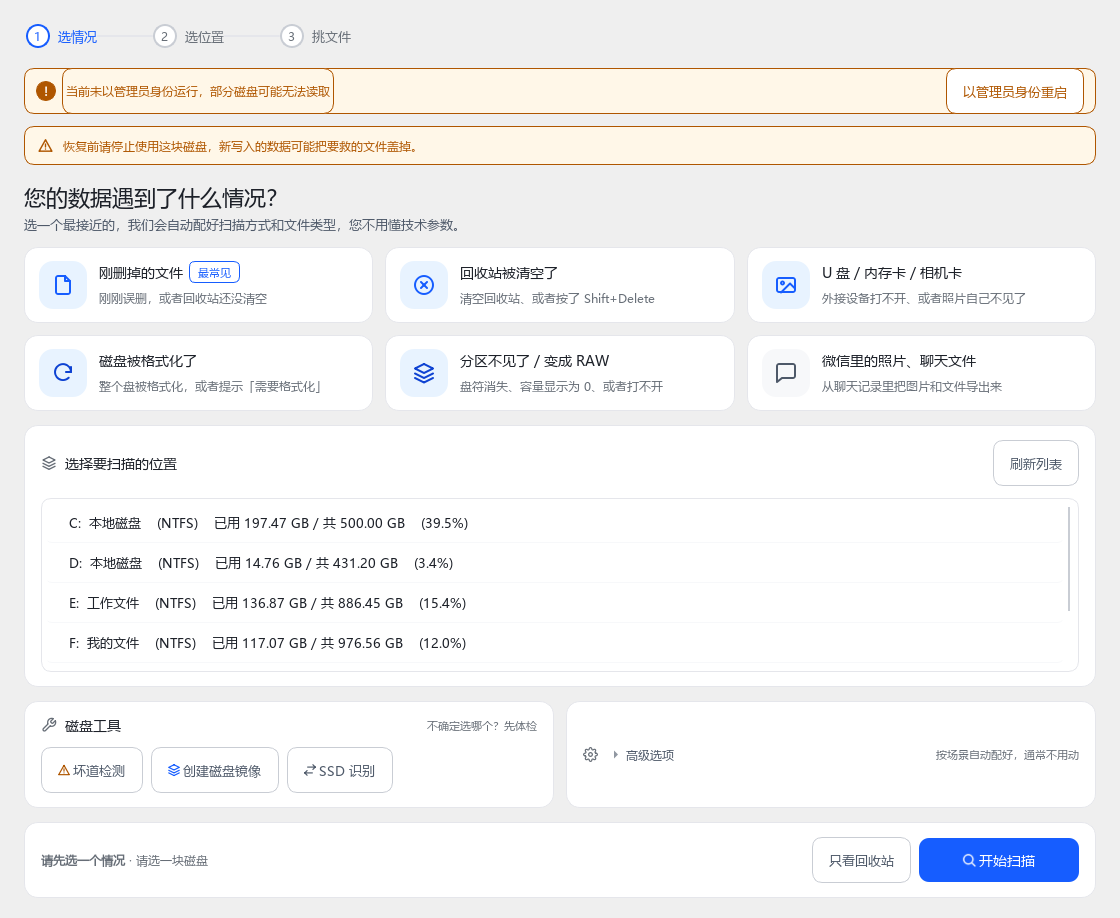The width and height of the screenshot is (1120, 918).
Task: Expand the 高级选项 disclosure triangle
Action: click(x=615, y=754)
